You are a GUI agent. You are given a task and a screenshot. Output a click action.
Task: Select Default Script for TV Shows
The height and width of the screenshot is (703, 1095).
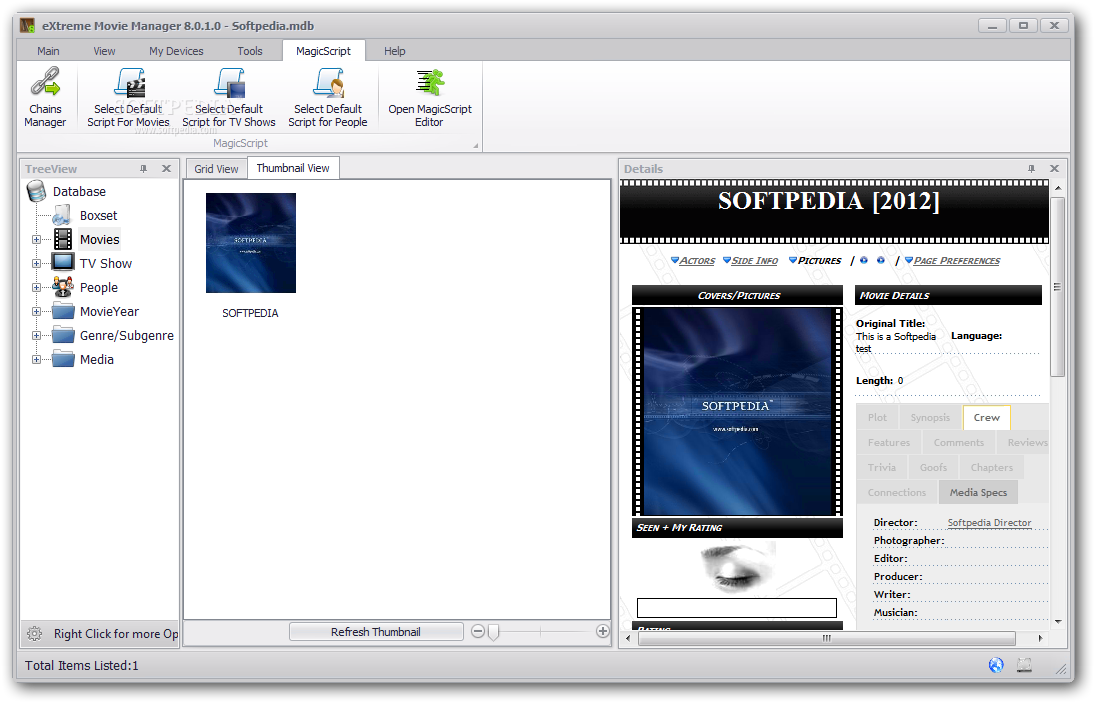click(229, 97)
